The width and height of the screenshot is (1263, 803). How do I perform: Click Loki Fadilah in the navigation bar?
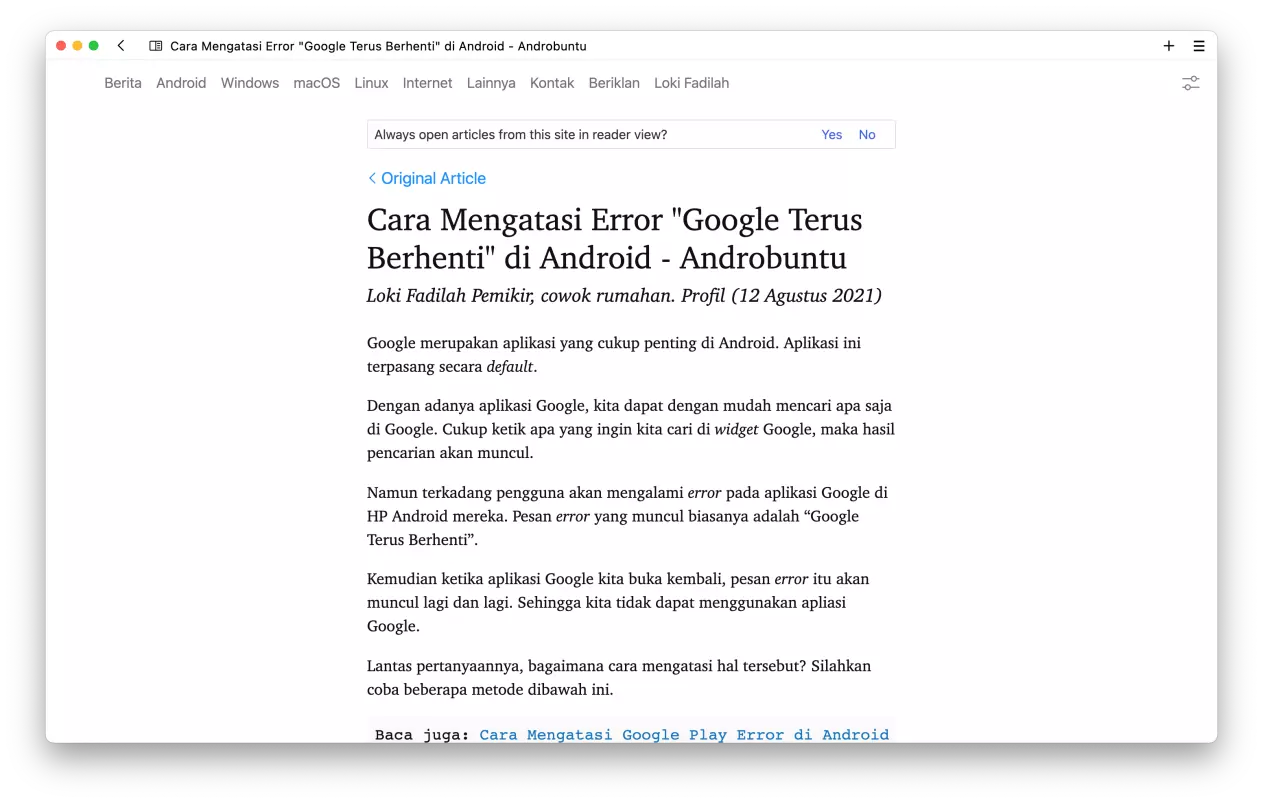(x=691, y=83)
